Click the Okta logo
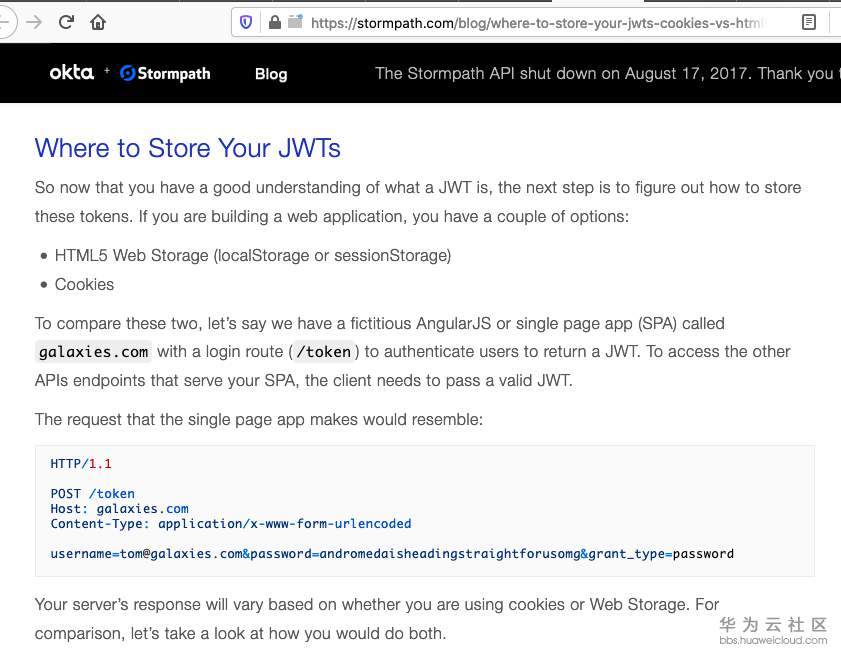Image resolution: width=841 pixels, height=655 pixels. [71, 72]
